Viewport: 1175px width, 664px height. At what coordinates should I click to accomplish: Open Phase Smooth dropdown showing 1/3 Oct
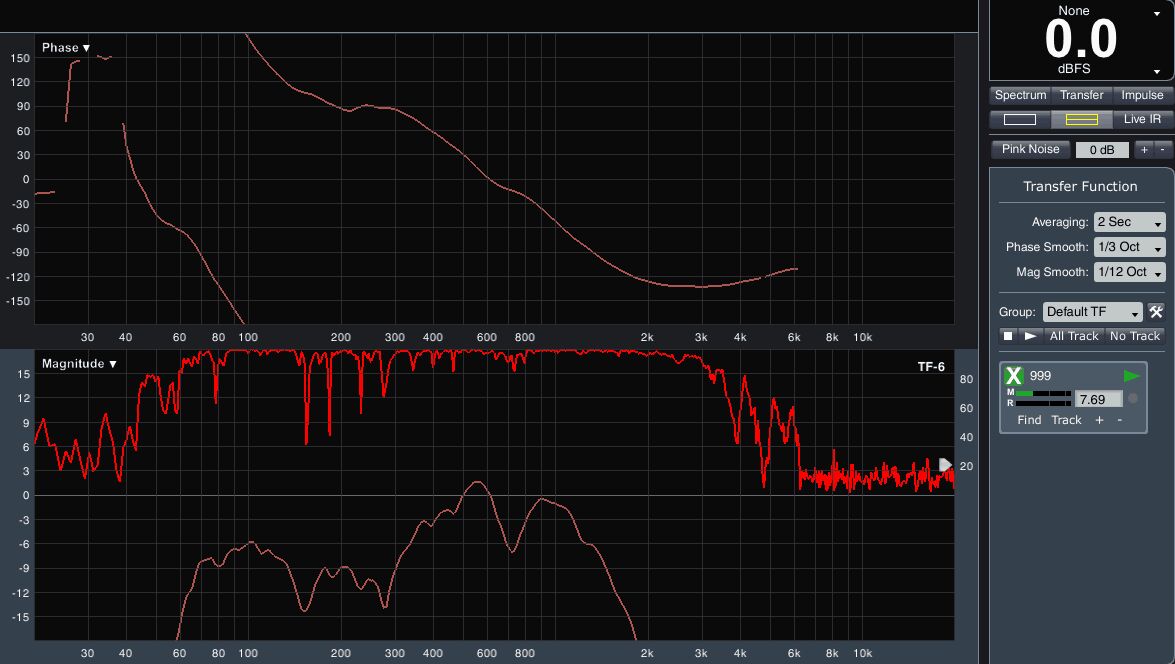[1129, 247]
